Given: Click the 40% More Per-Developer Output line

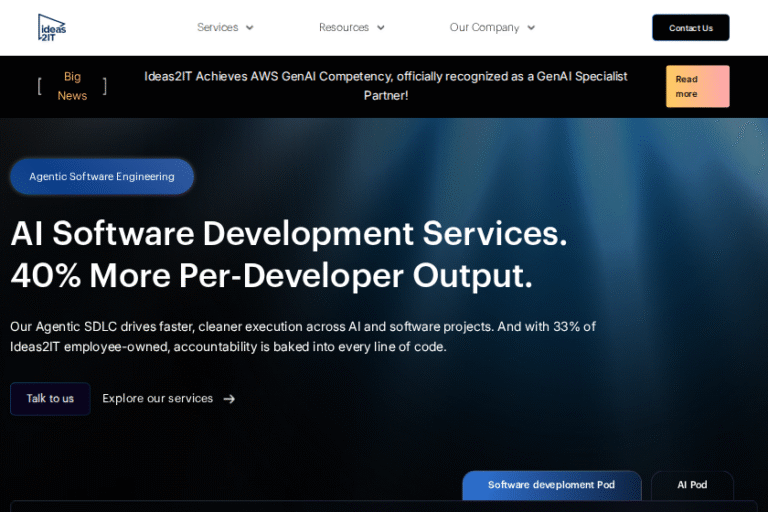Looking at the screenshot, I should [271, 276].
